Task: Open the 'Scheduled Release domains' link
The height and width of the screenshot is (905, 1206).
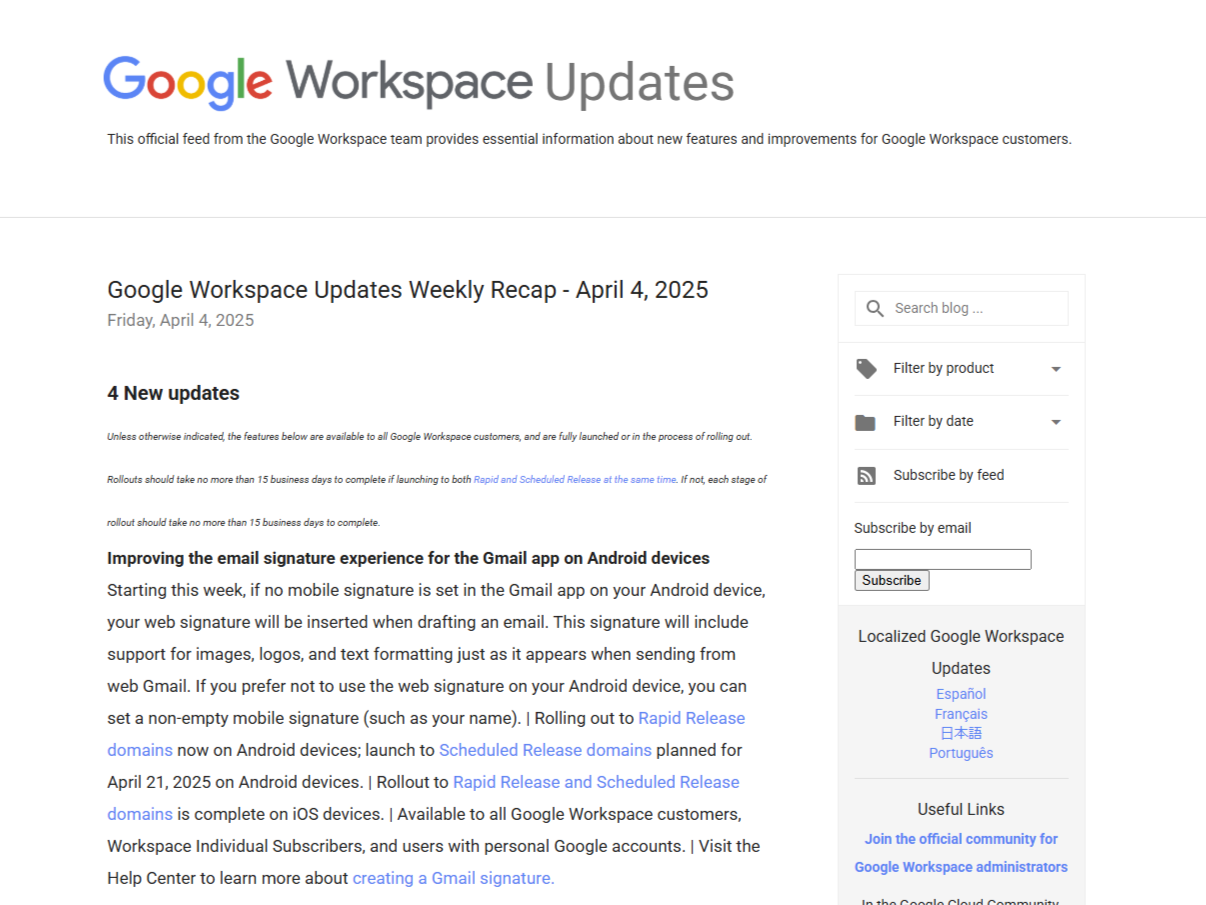Action: [x=545, y=750]
